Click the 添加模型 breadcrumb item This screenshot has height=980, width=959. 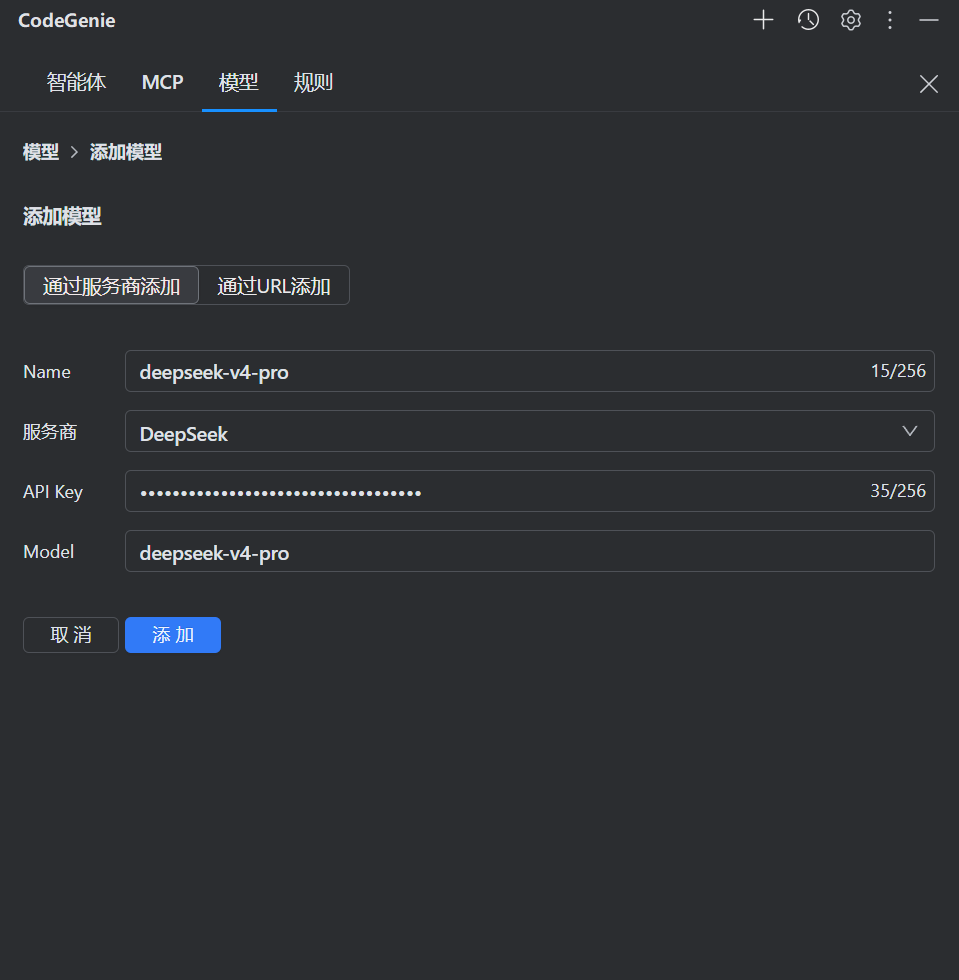click(126, 152)
